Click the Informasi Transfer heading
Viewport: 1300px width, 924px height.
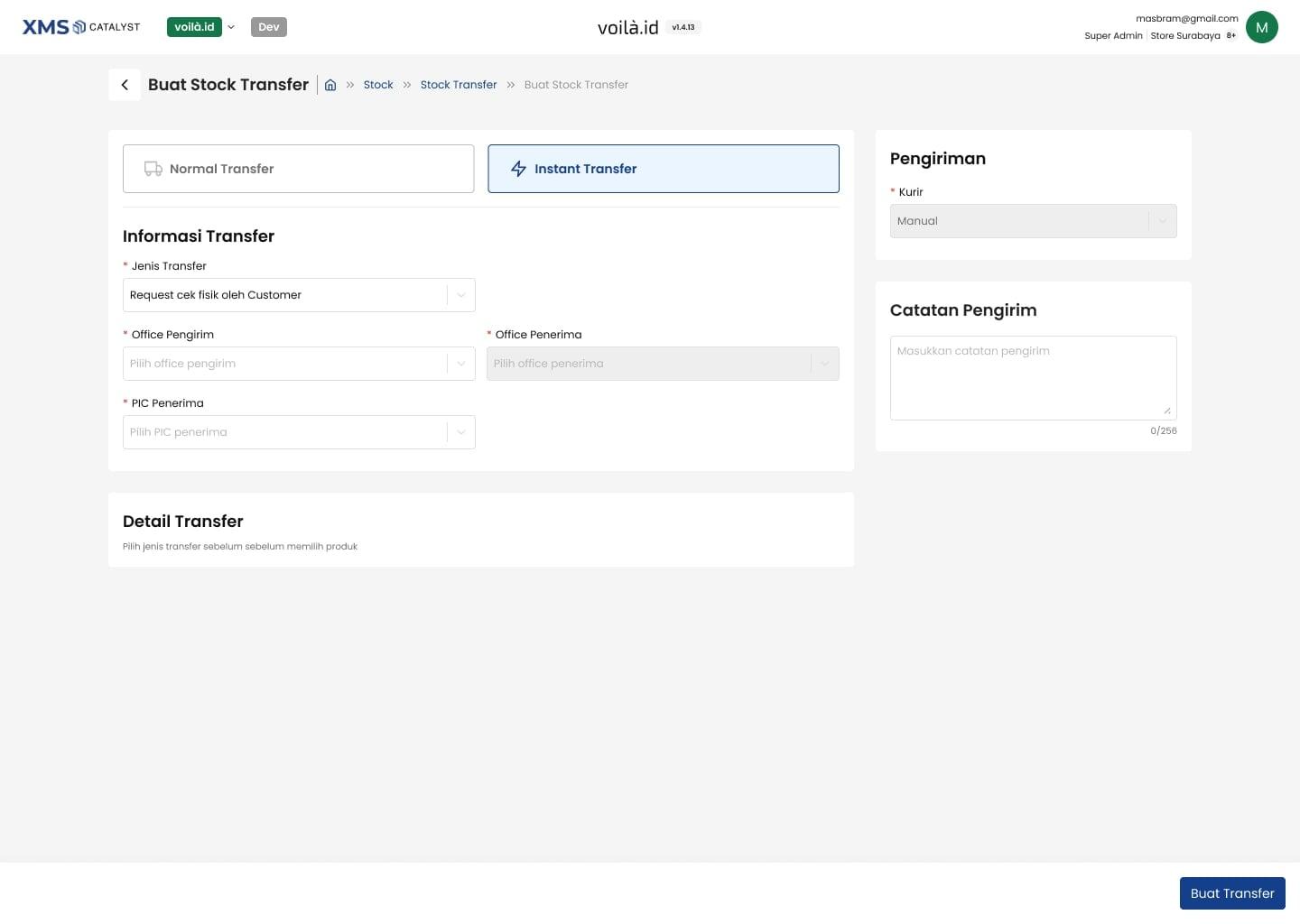[x=199, y=236]
